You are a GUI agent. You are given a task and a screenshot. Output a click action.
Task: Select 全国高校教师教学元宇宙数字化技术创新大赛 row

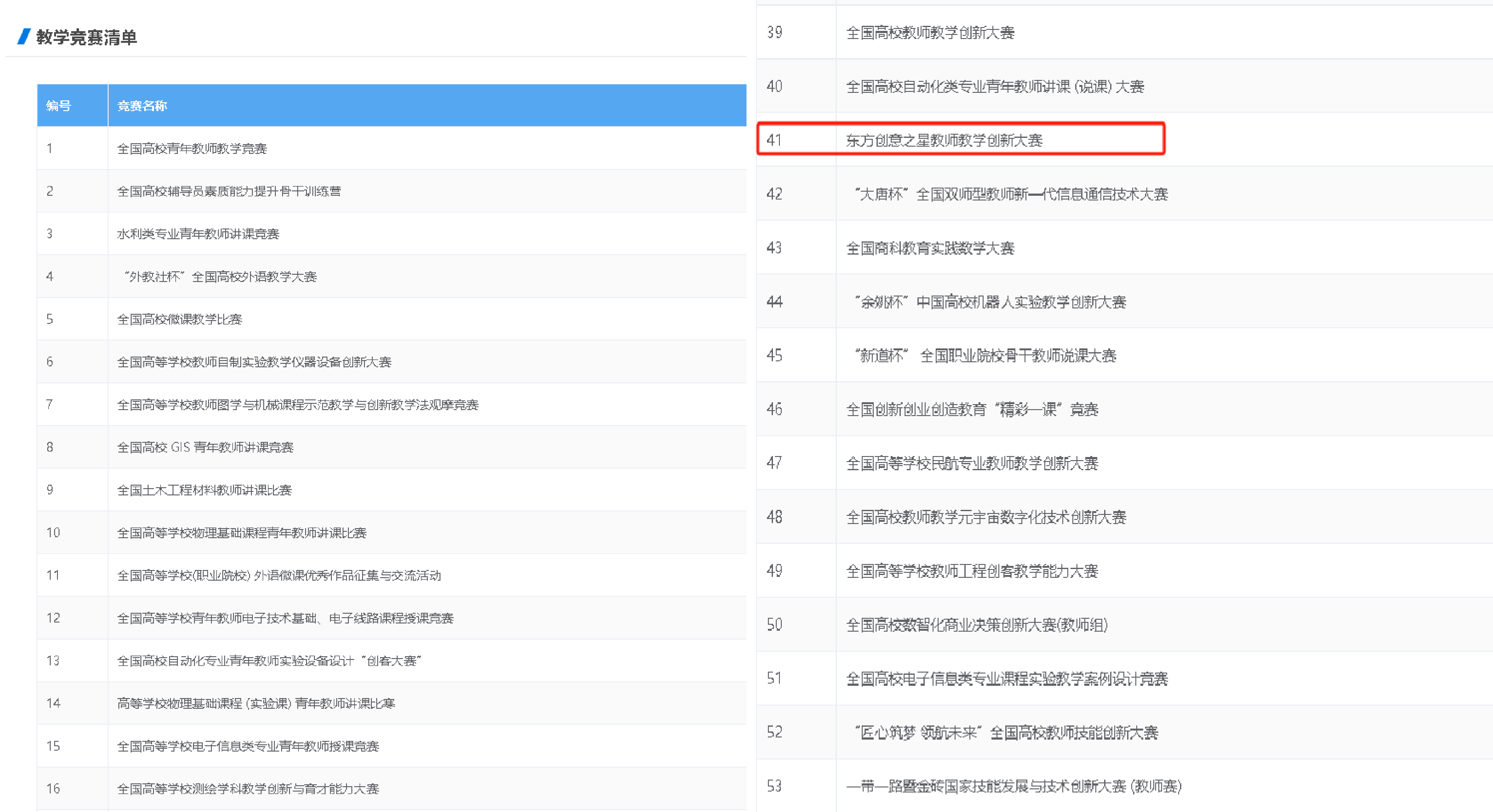point(986,517)
